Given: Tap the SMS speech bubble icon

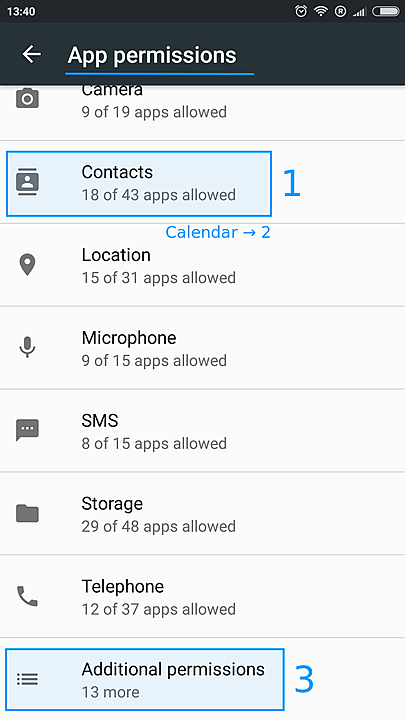Looking at the screenshot, I should click(x=27, y=430).
